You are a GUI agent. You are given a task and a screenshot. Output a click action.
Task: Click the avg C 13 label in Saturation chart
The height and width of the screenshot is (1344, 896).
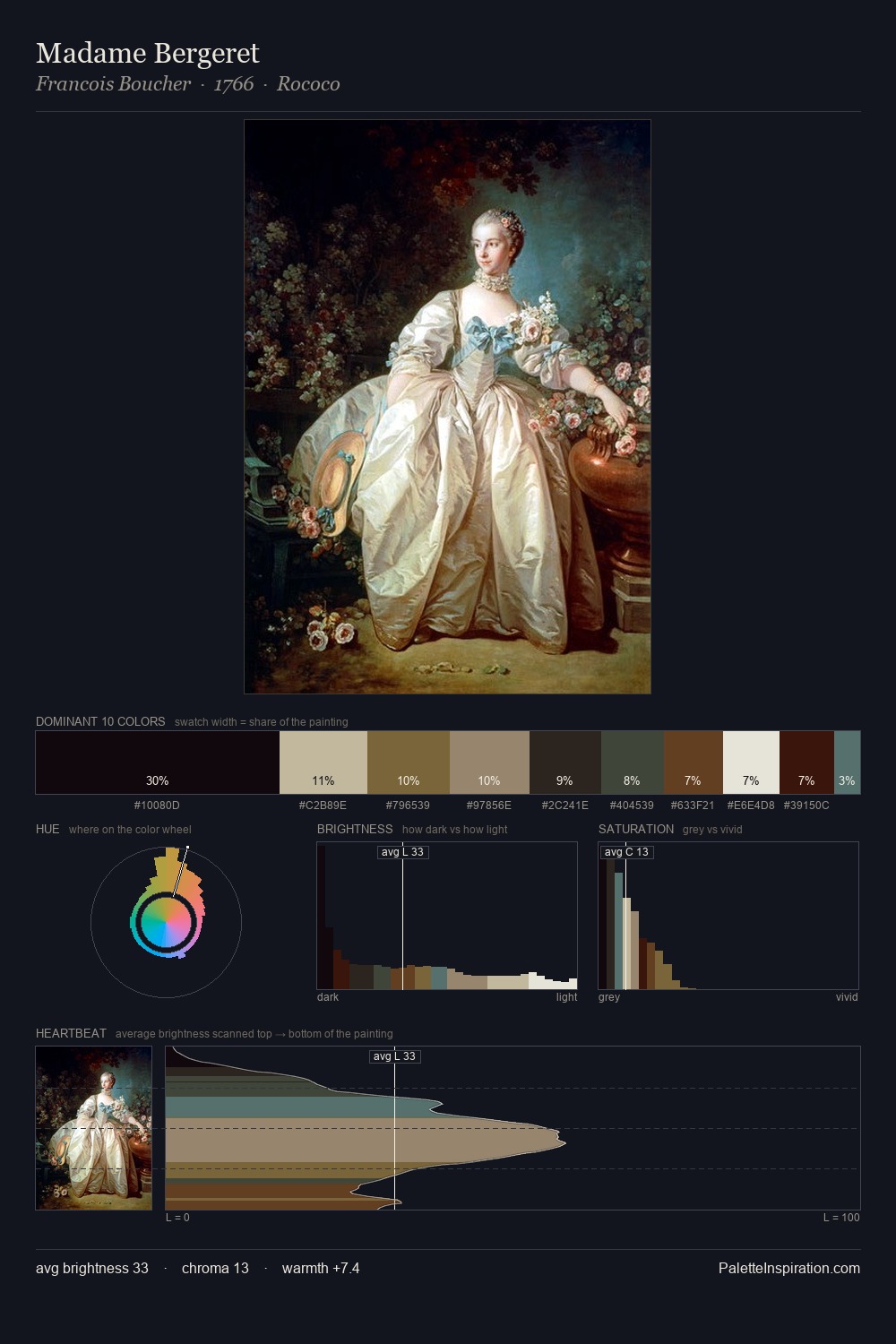pos(626,852)
